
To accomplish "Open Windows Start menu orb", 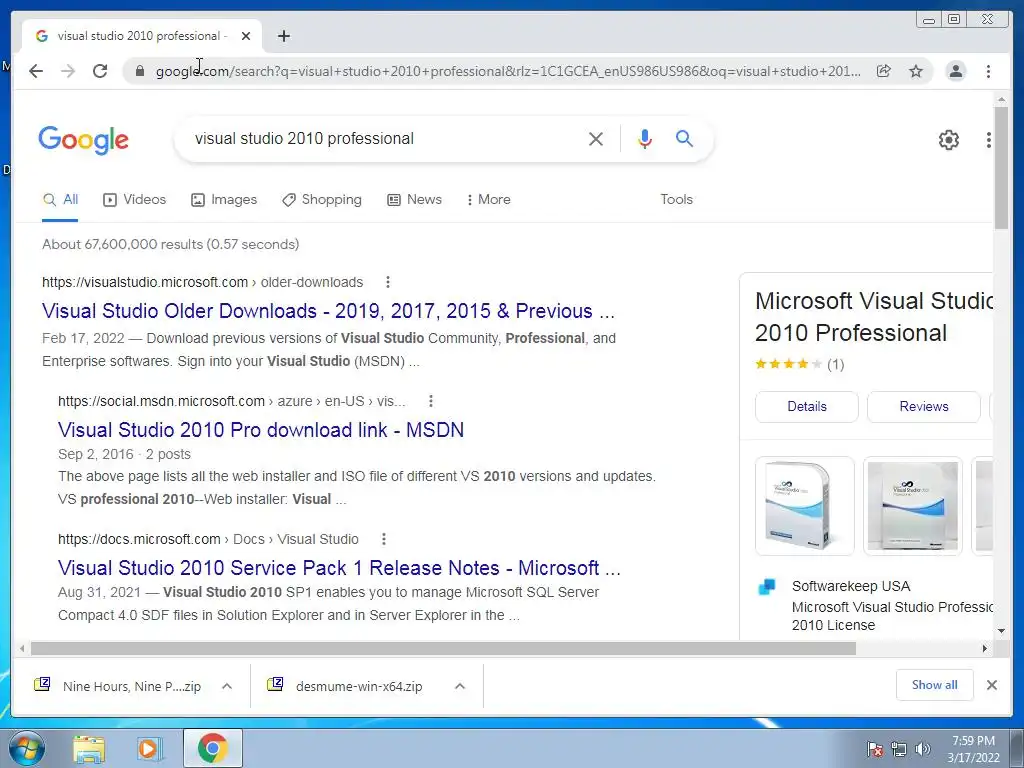I will click(x=27, y=748).
